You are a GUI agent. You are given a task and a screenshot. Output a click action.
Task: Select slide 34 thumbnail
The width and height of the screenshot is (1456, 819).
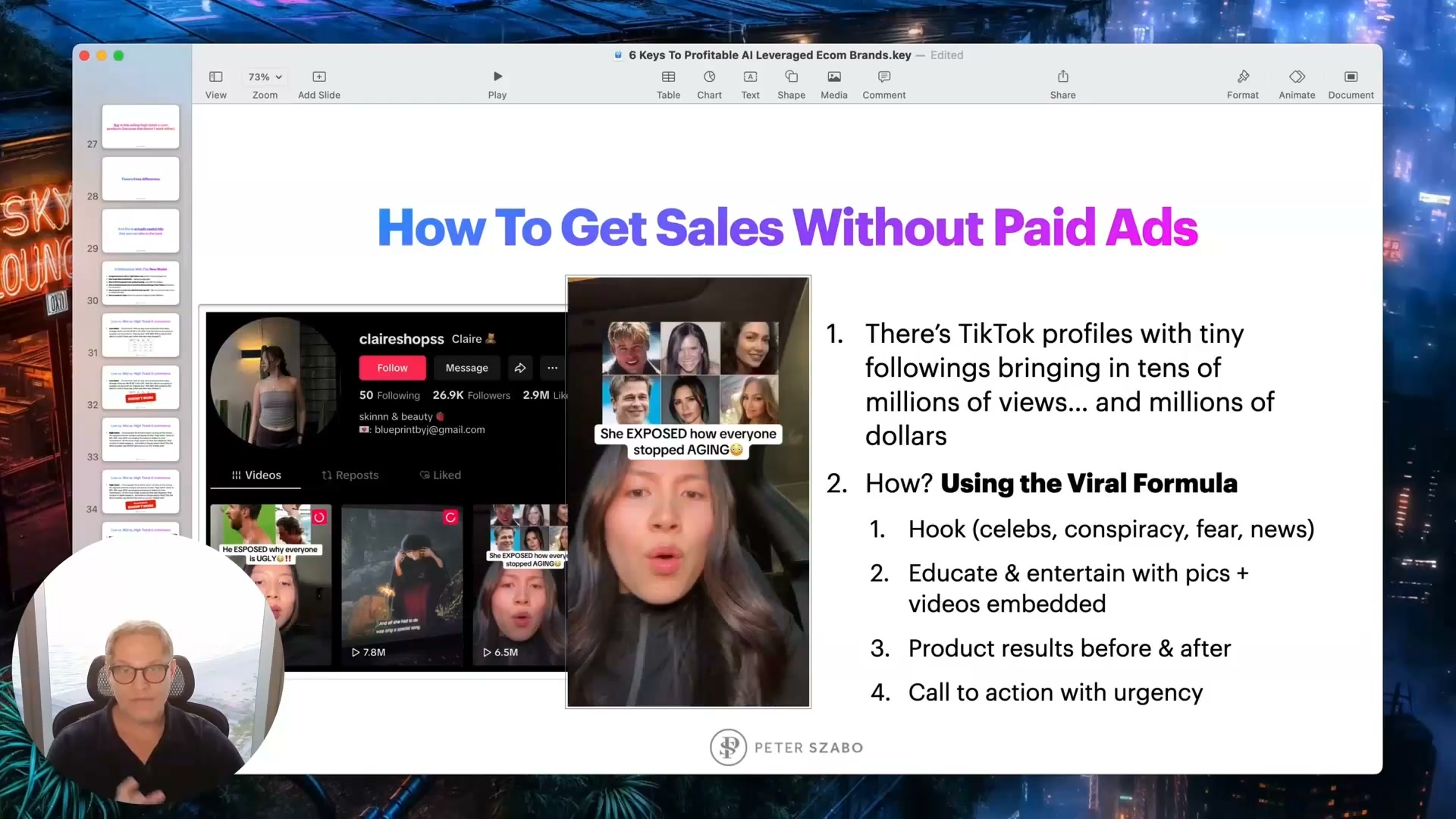(x=140, y=491)
